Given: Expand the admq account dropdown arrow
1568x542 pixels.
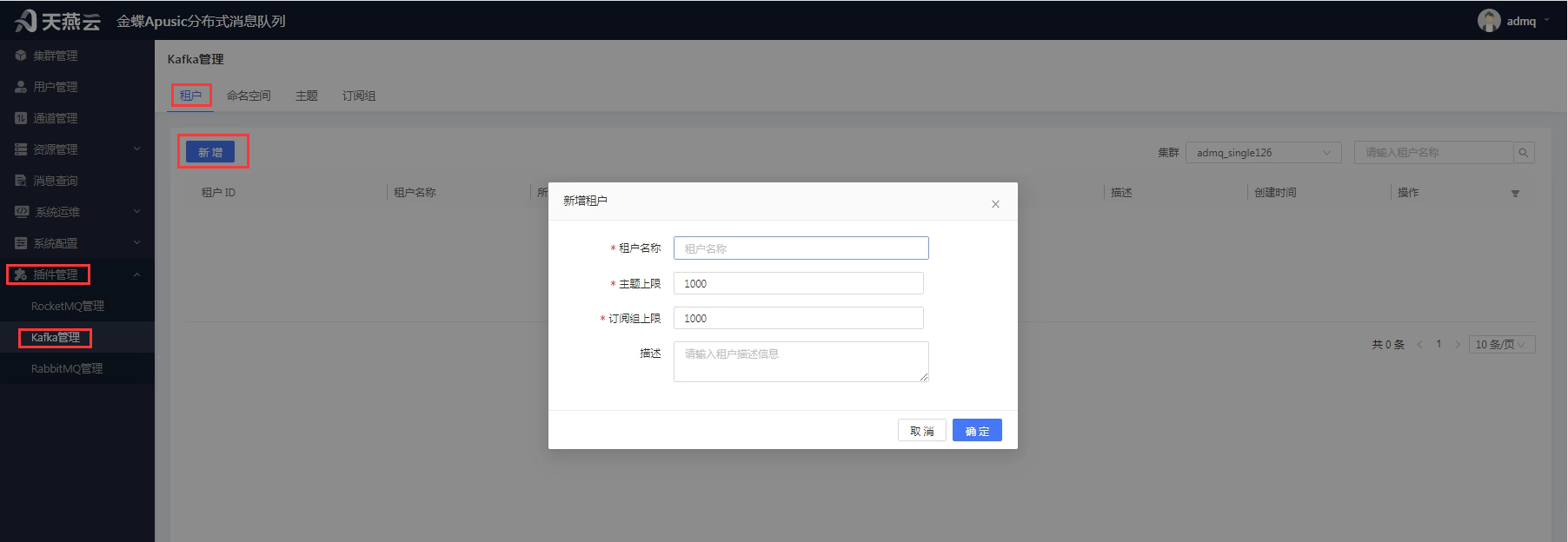Looking at the screenshot, I should [1547, 21].
